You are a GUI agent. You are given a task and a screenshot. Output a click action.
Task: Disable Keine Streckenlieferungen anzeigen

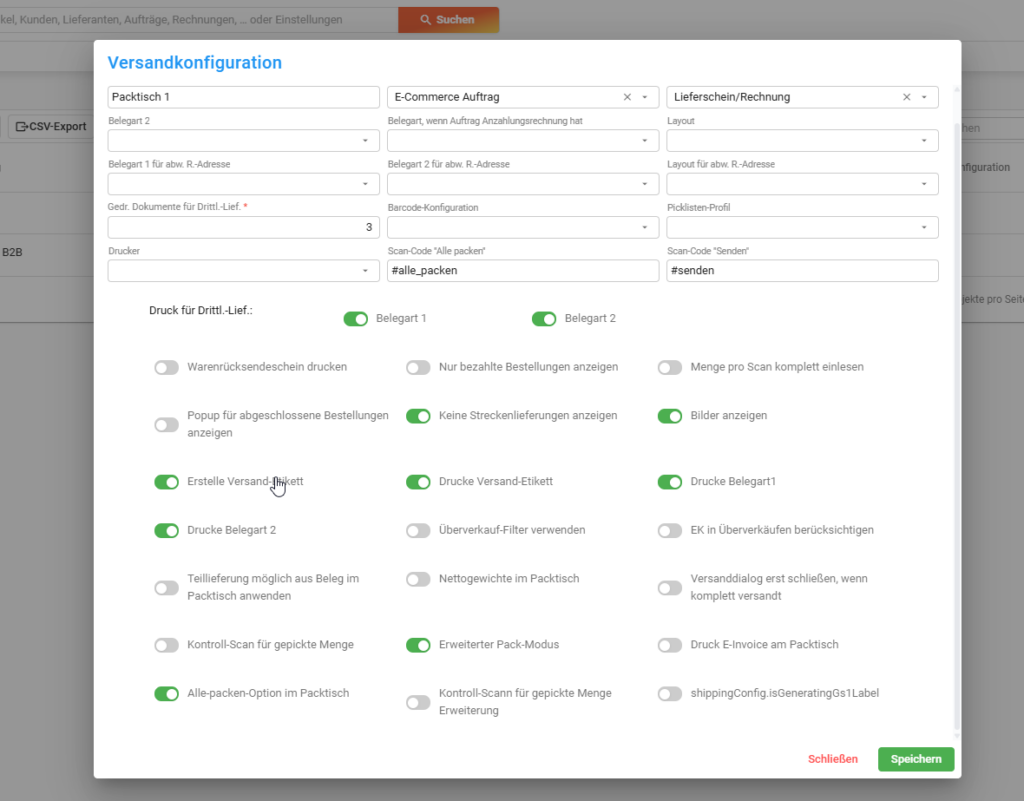(418, 416)
